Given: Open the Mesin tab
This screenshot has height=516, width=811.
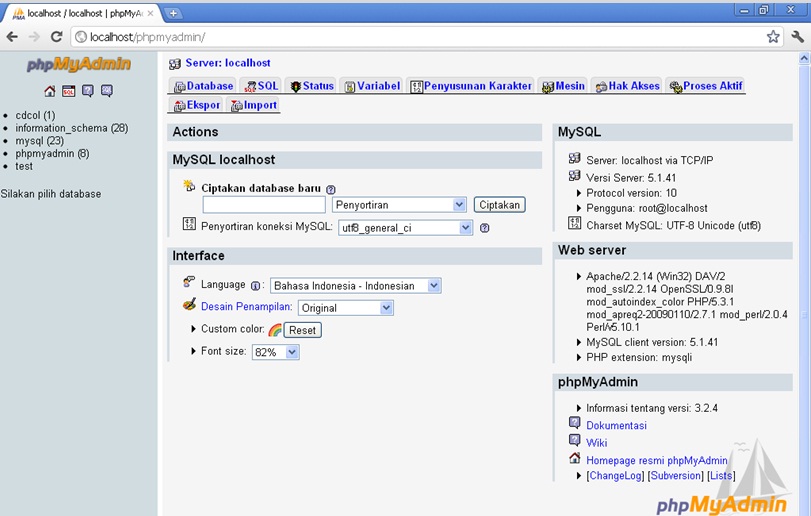Looking at the screenshot, I should [563, 86].
